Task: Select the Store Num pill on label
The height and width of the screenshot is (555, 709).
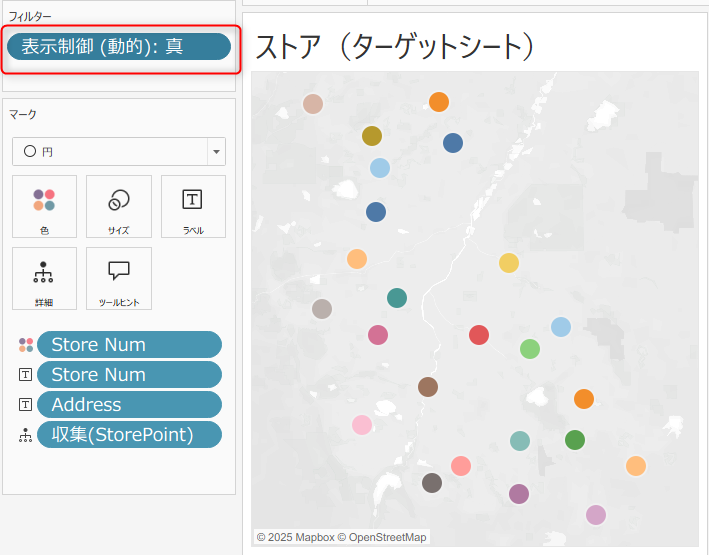Action: (x=129, y=375)
